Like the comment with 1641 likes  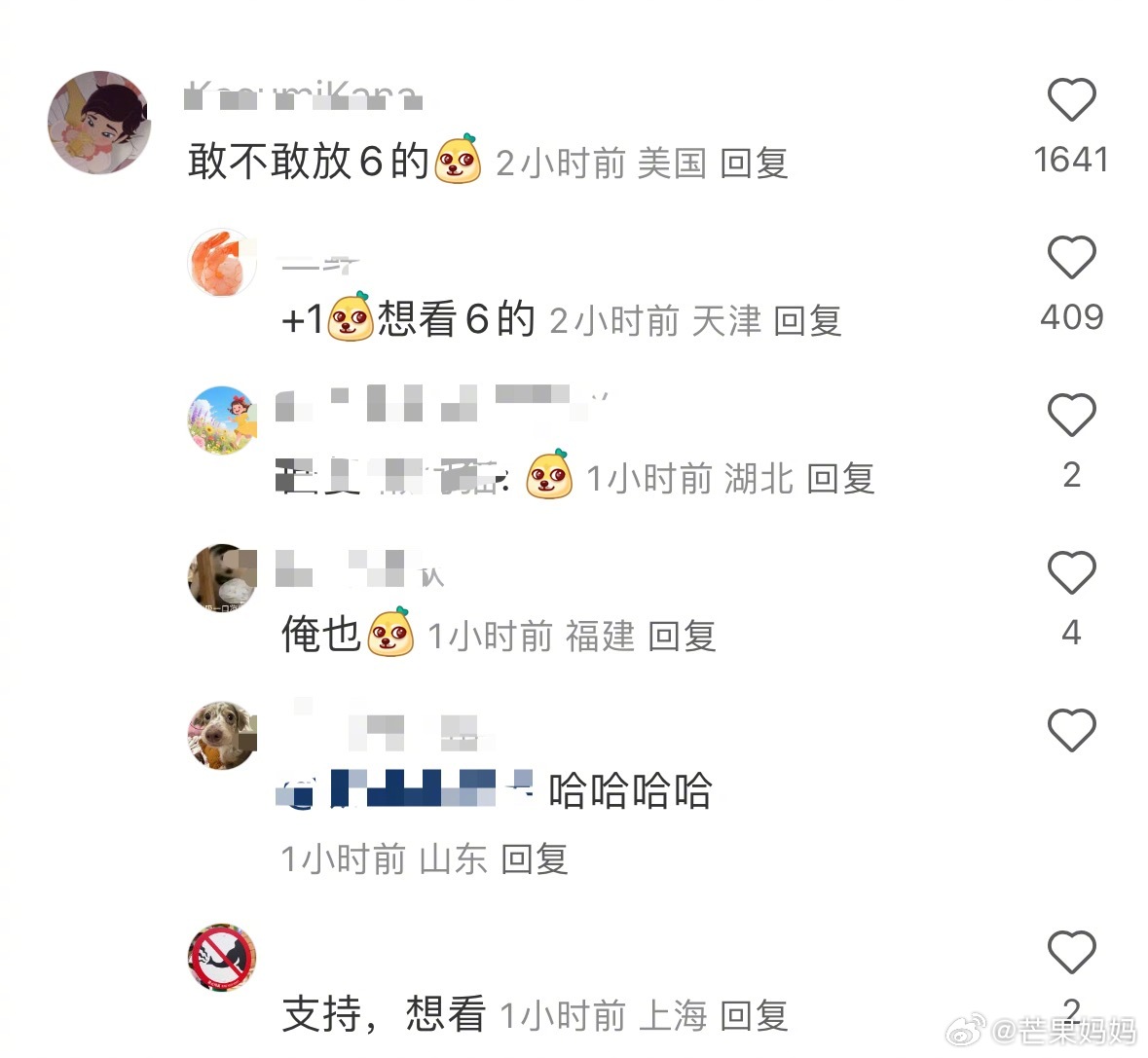pyautogui.click(x=1071, y=98)
